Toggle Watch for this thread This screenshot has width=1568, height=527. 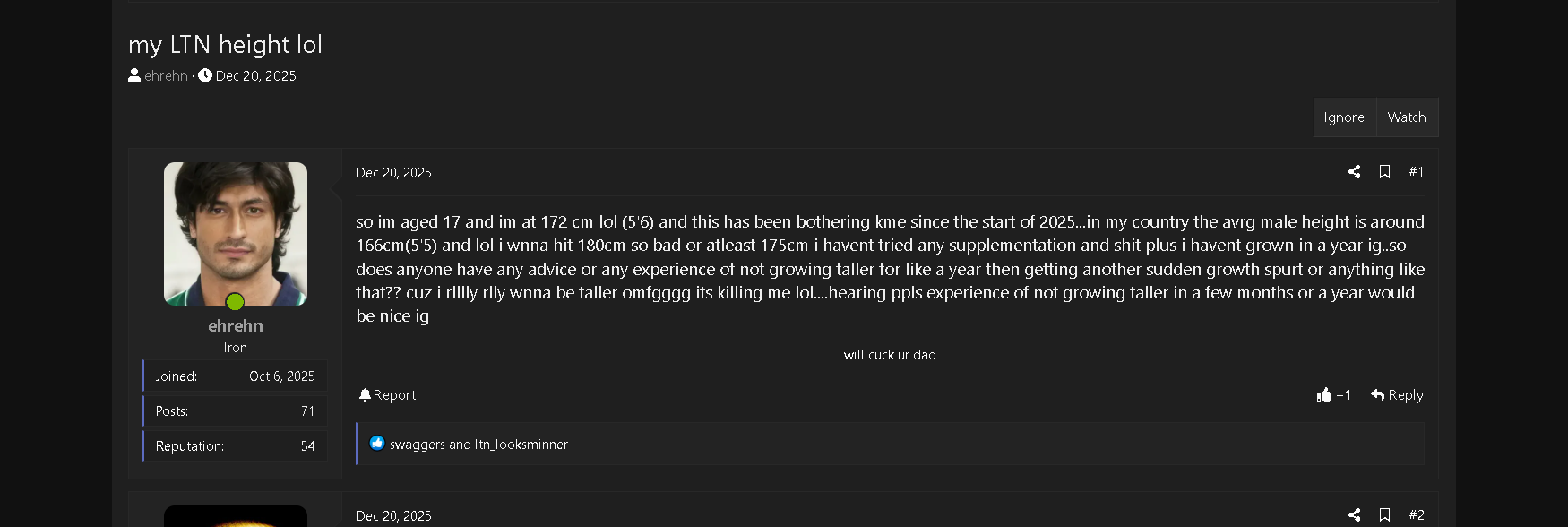pyautogui.click(x=1407, y=117)
